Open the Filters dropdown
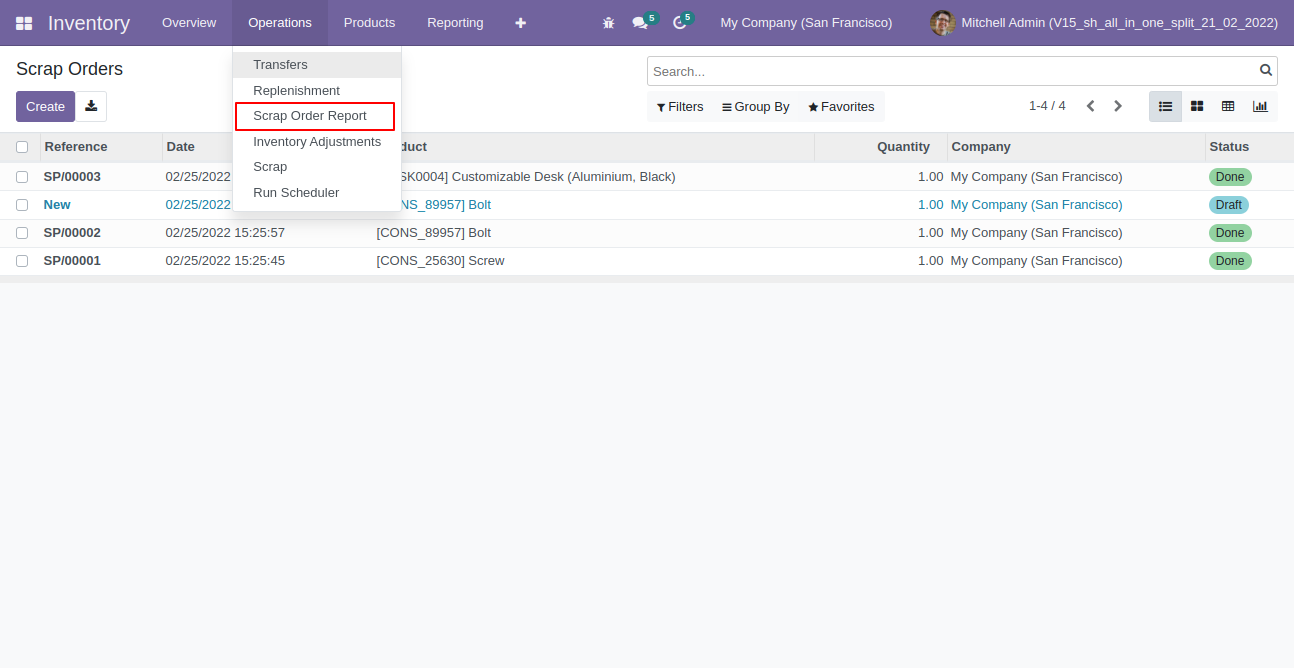1294x668 pixels. click(680, 107)
